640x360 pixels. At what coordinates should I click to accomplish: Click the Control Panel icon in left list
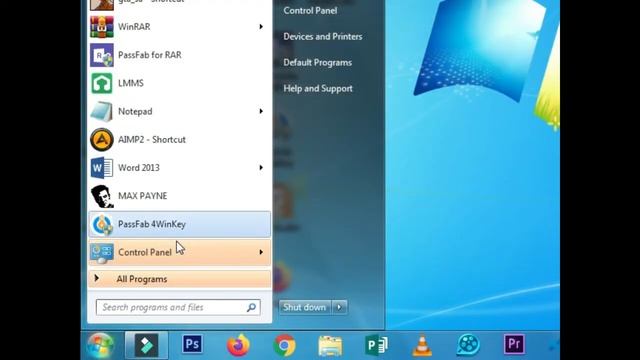click(x=102, y=253)
